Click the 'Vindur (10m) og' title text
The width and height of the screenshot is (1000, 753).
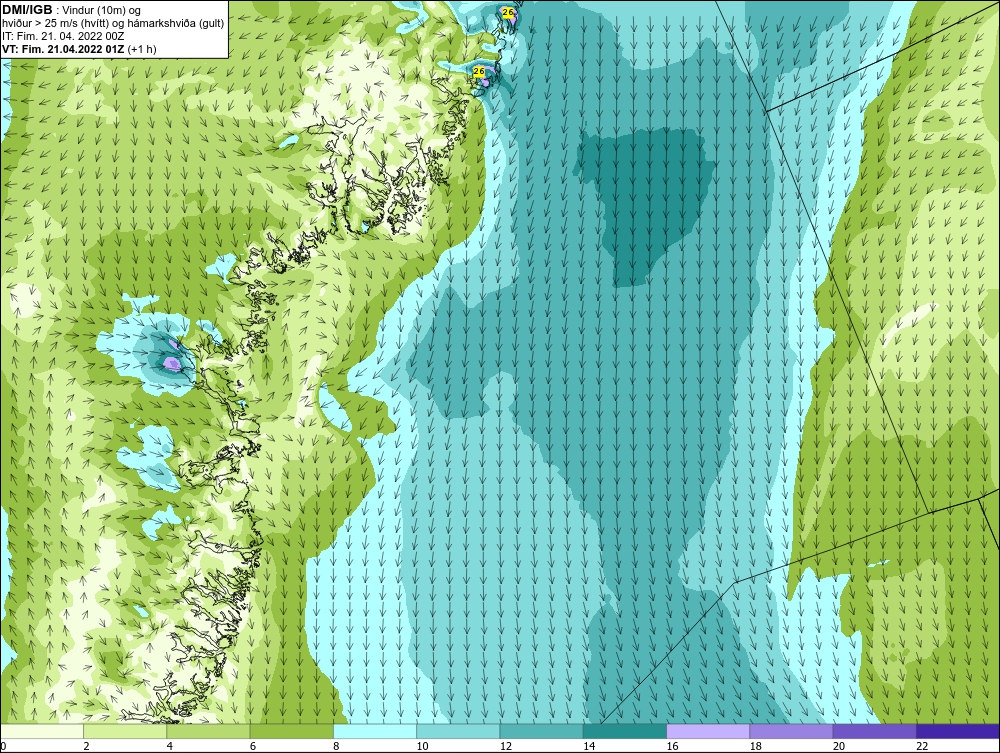[102, 11]
